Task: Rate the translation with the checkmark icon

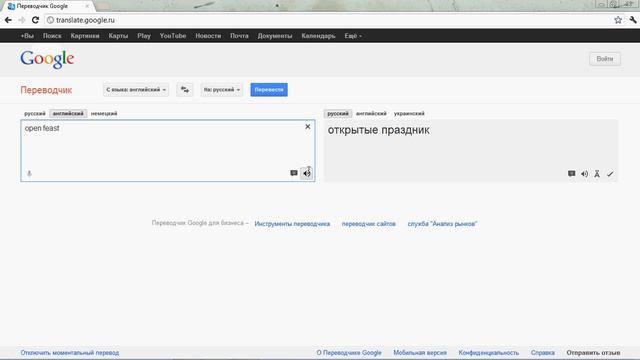Action: pyautogui.click(x=610, y=174)
